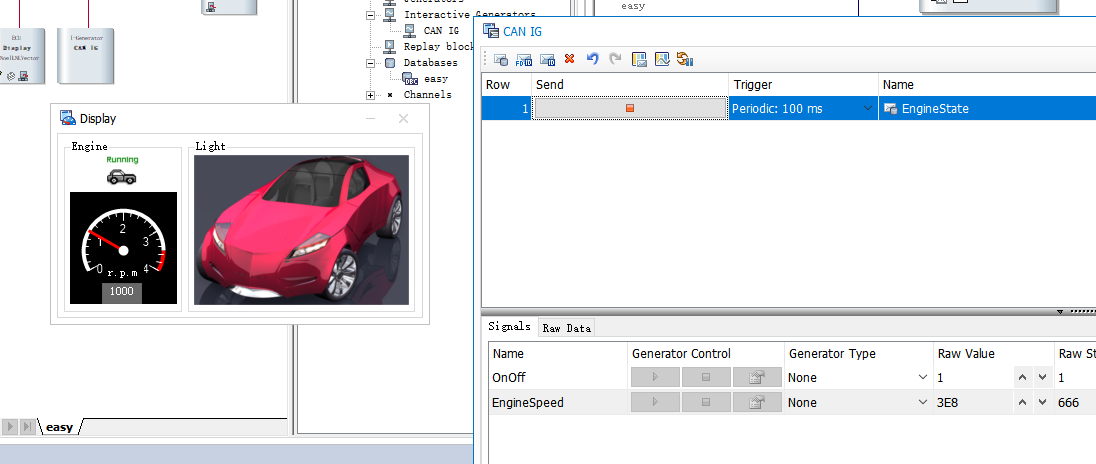Click the Display window title icon
This screenshot has height=464, width=1096.
coord(68,118)
